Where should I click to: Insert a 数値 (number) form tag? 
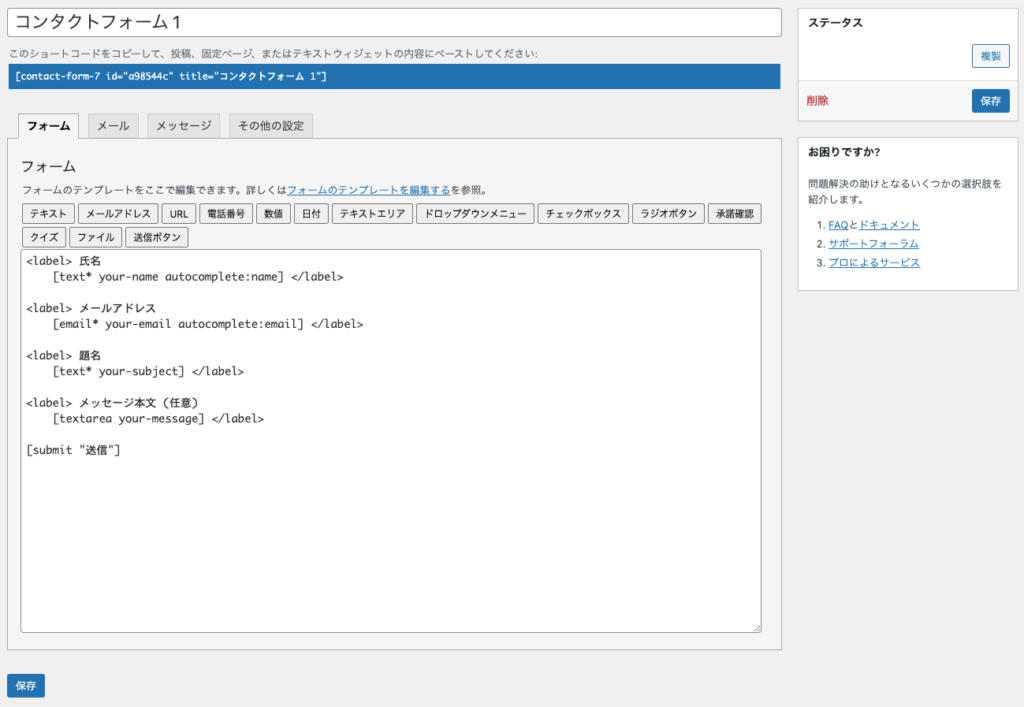pos(273,213)
